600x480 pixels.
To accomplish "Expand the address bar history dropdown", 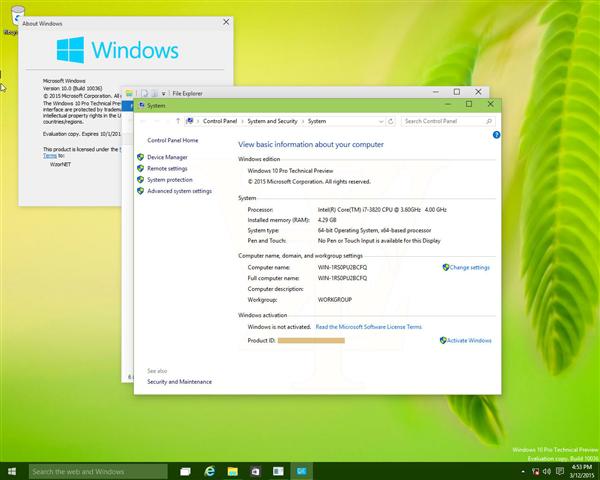I will pyautogui.click(x=383, y=121).
